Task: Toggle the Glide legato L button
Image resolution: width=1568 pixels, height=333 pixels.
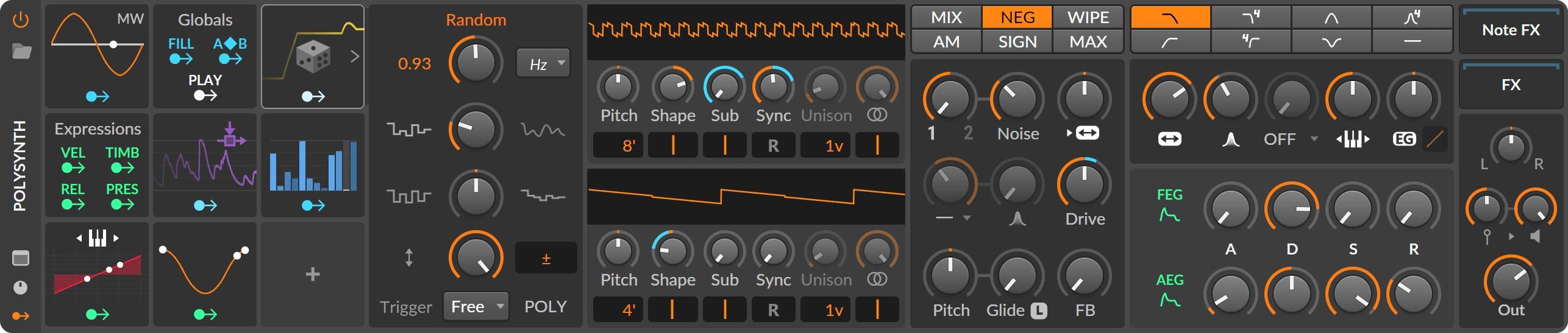Action: (x=1039, y=310)
